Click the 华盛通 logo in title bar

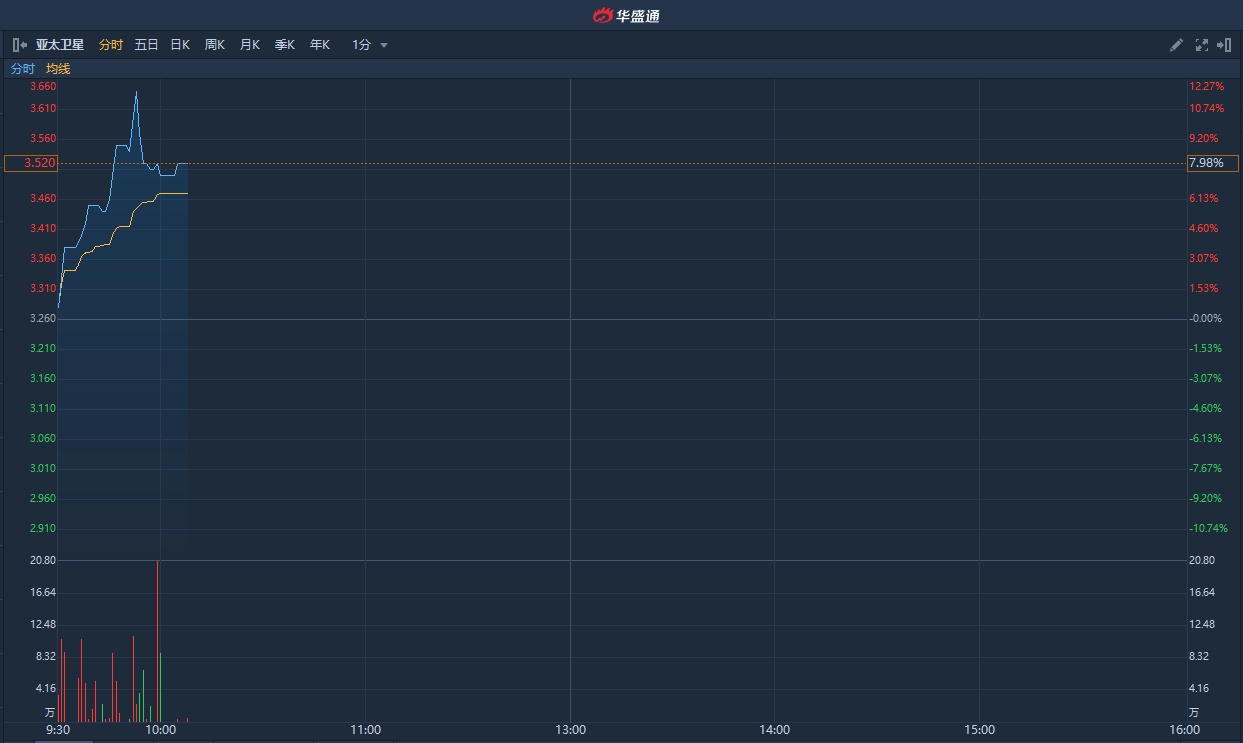[x=626, y=15]
